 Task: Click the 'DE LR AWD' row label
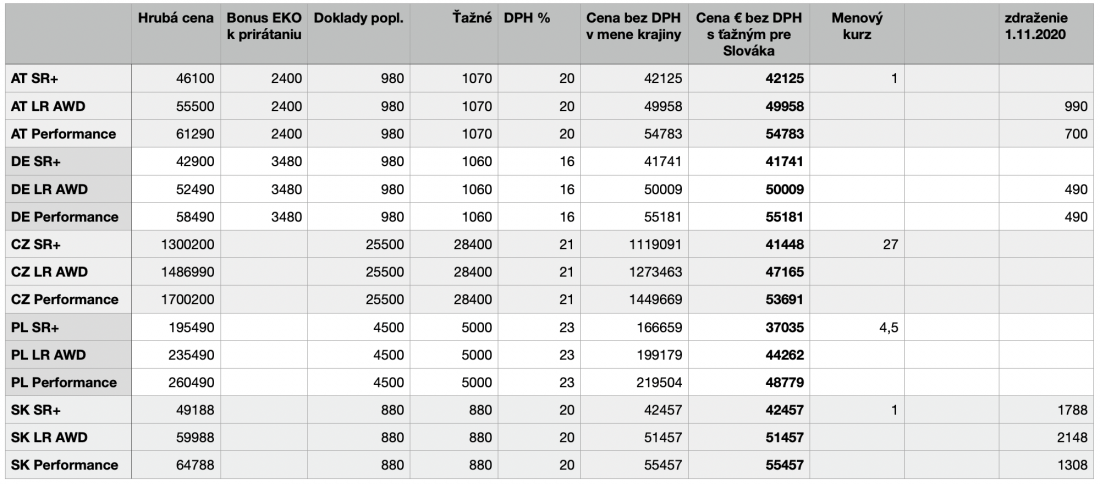click(x=66, y=190)
